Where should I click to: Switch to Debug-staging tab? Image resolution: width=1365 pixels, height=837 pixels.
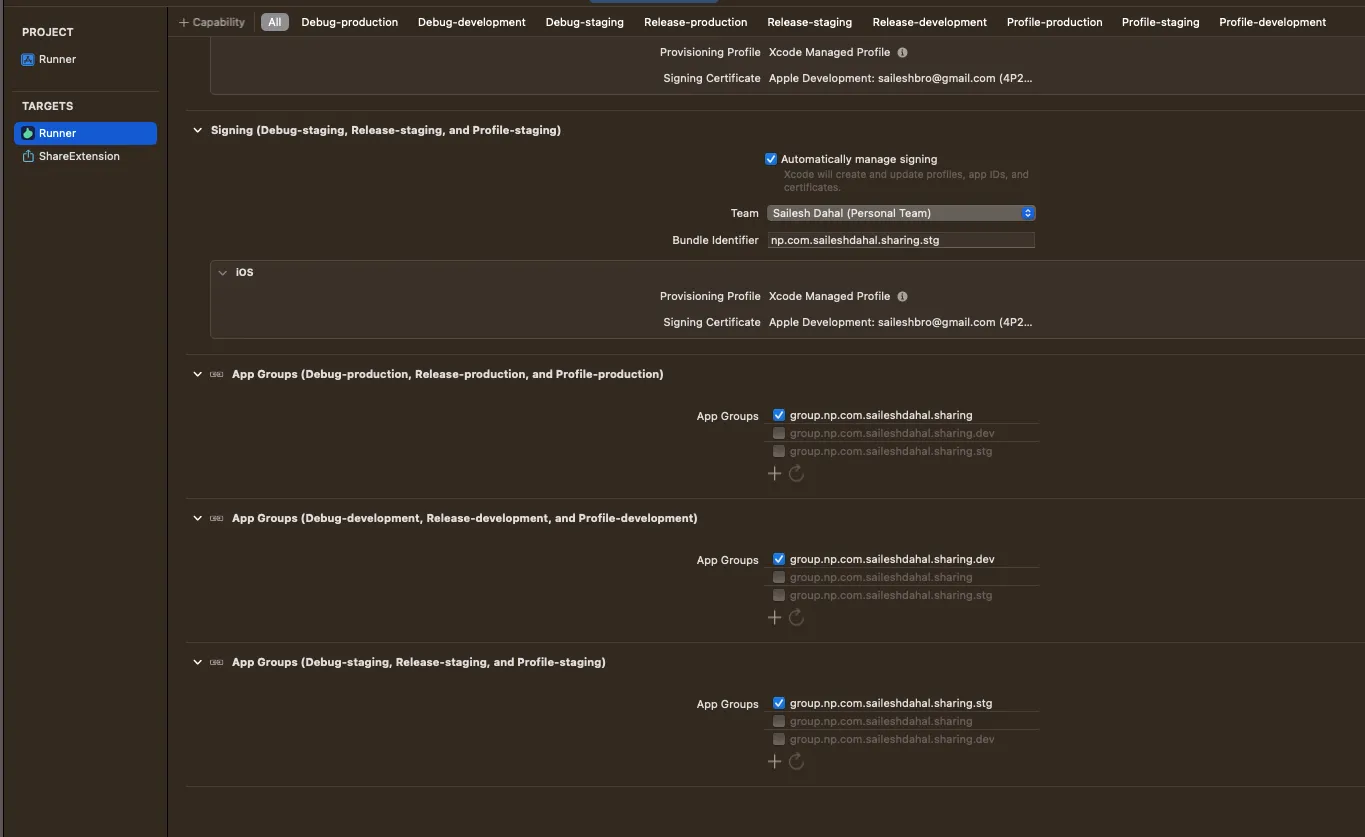(585, 22)
